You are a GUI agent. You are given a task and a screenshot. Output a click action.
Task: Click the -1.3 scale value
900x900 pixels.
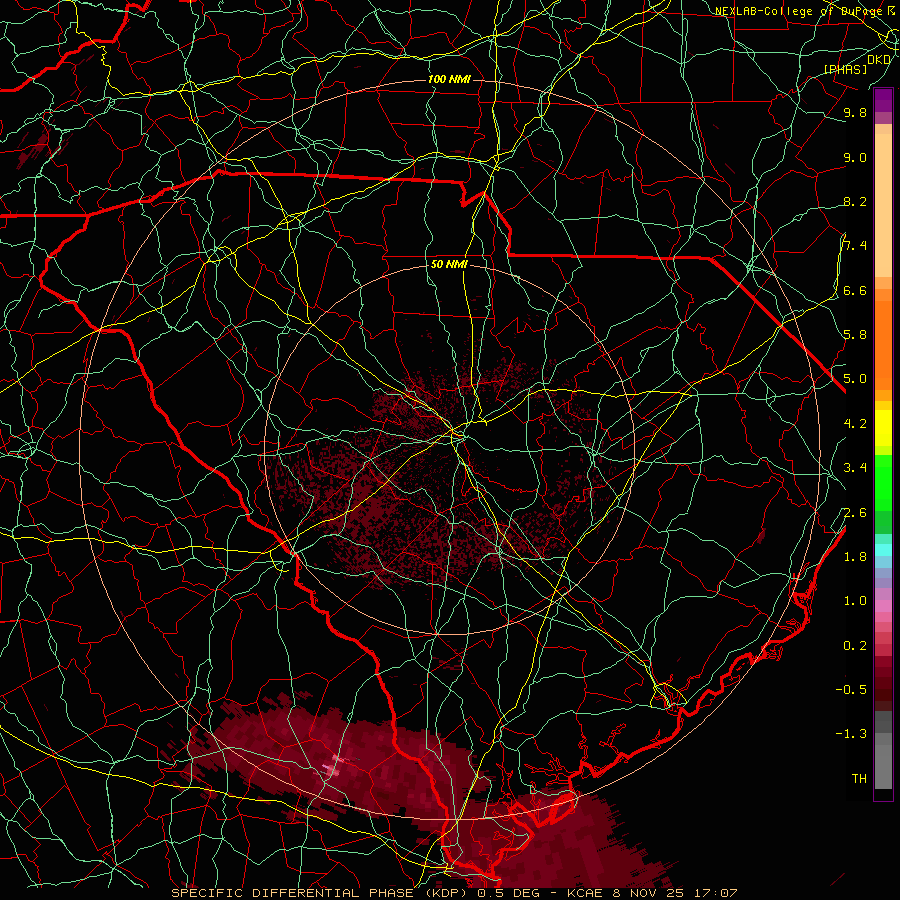851,734
